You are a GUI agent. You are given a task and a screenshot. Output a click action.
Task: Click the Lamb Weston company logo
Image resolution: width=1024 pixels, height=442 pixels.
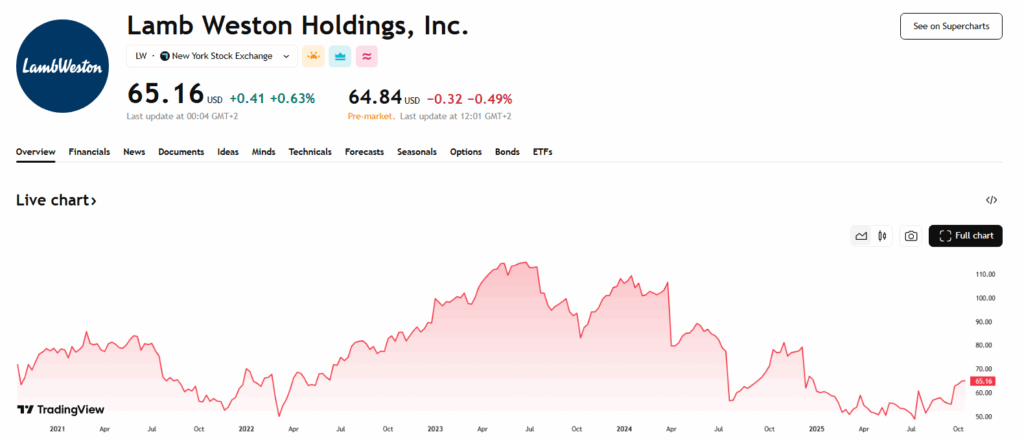click(64, 66)
